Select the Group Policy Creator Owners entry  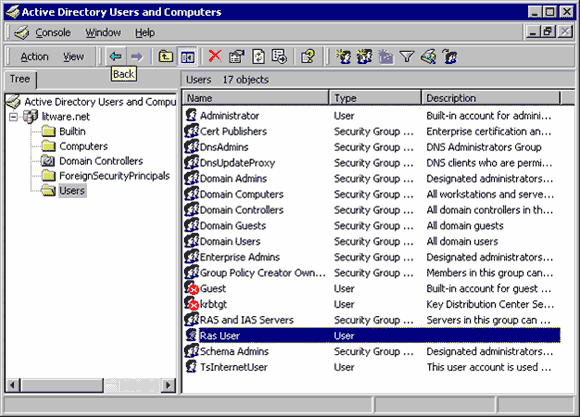tap(263, 273)
